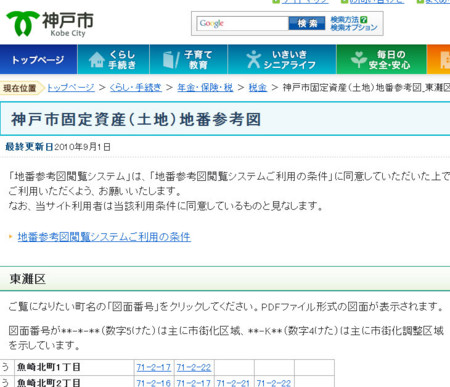Open the 毎日の安全・安心 navigation tab
Viewport: 450px width, 387px height.
[x=381, y=59]
